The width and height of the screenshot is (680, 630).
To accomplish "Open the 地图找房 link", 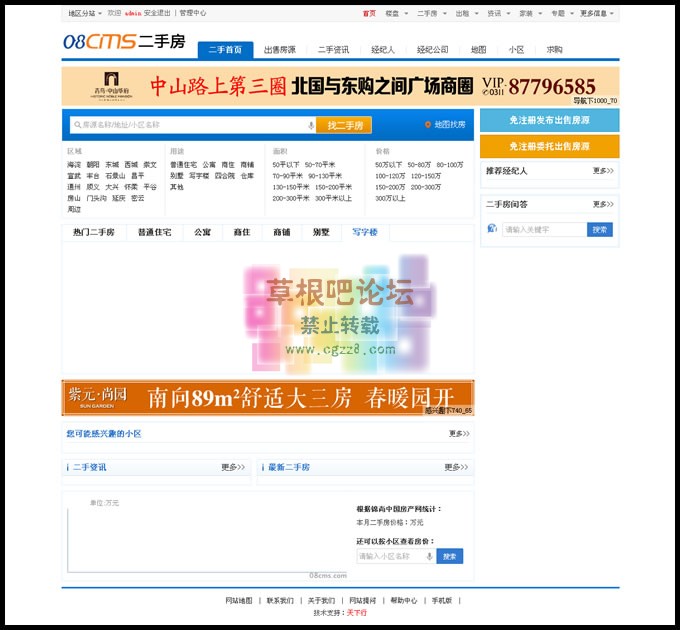I will (450, 125).
